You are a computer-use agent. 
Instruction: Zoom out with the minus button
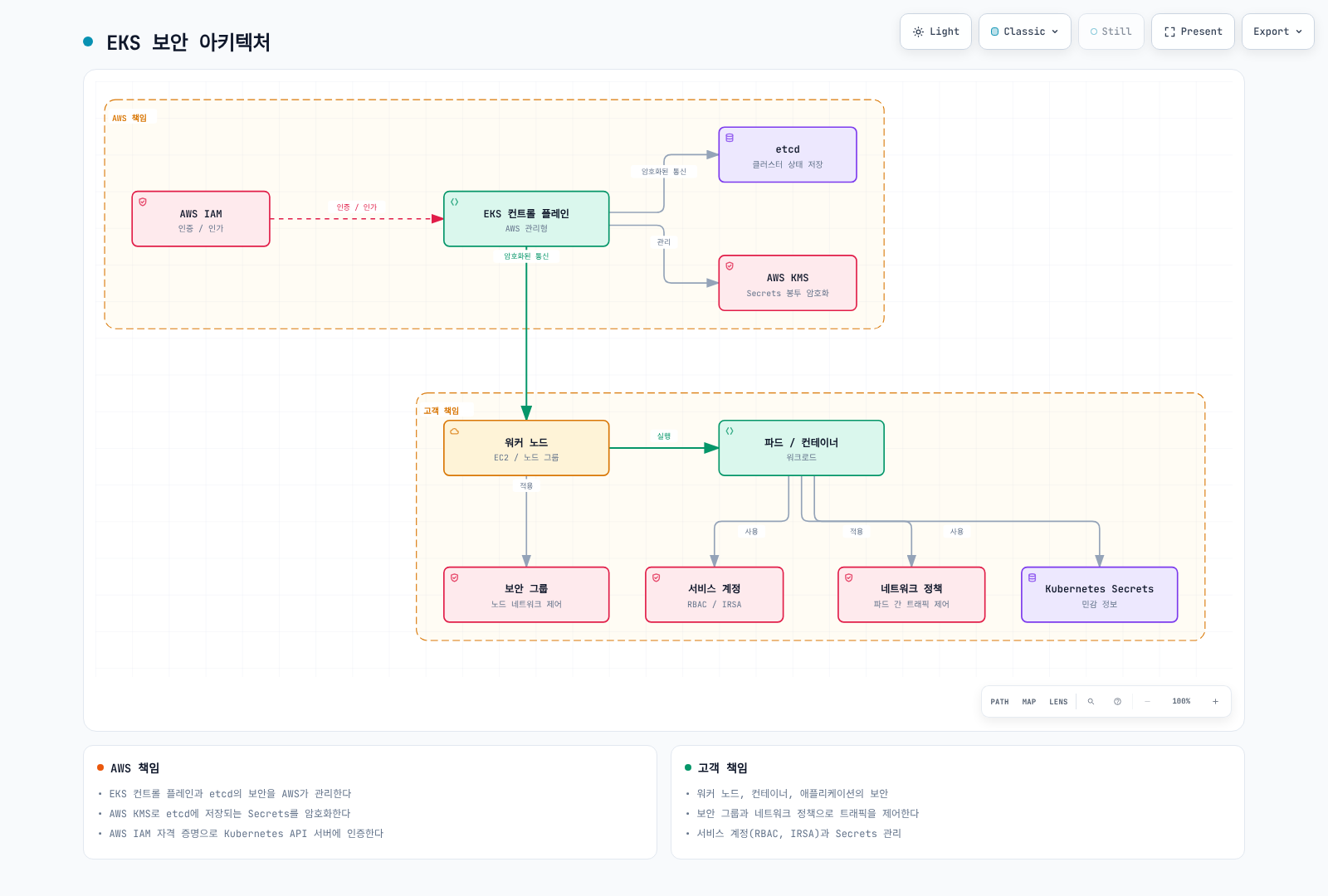[x=1148, y=702]
